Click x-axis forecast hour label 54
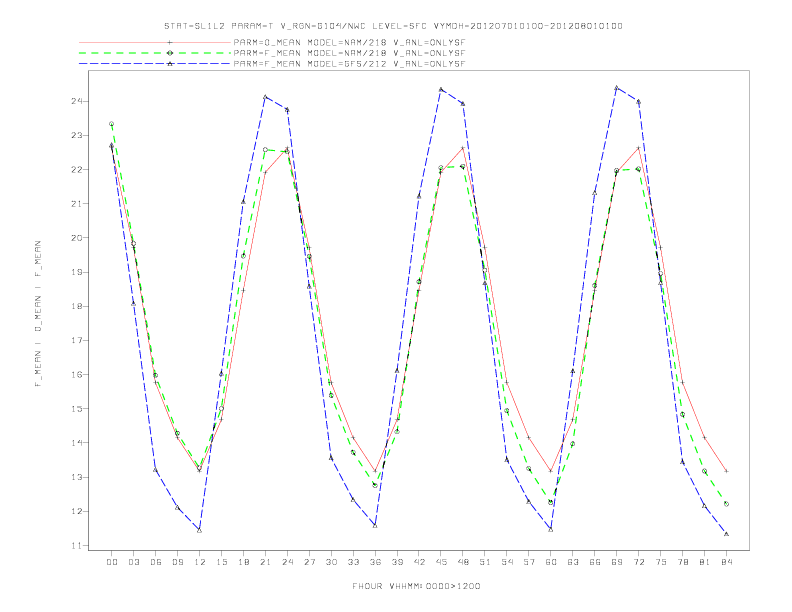Image resolution: width=792 pixels, height=612 pixels. pos(507,562)
